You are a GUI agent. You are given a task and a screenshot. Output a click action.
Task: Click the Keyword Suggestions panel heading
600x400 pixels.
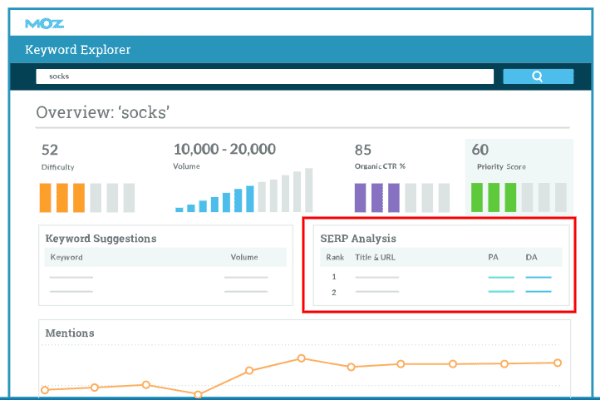coord(101,238)
